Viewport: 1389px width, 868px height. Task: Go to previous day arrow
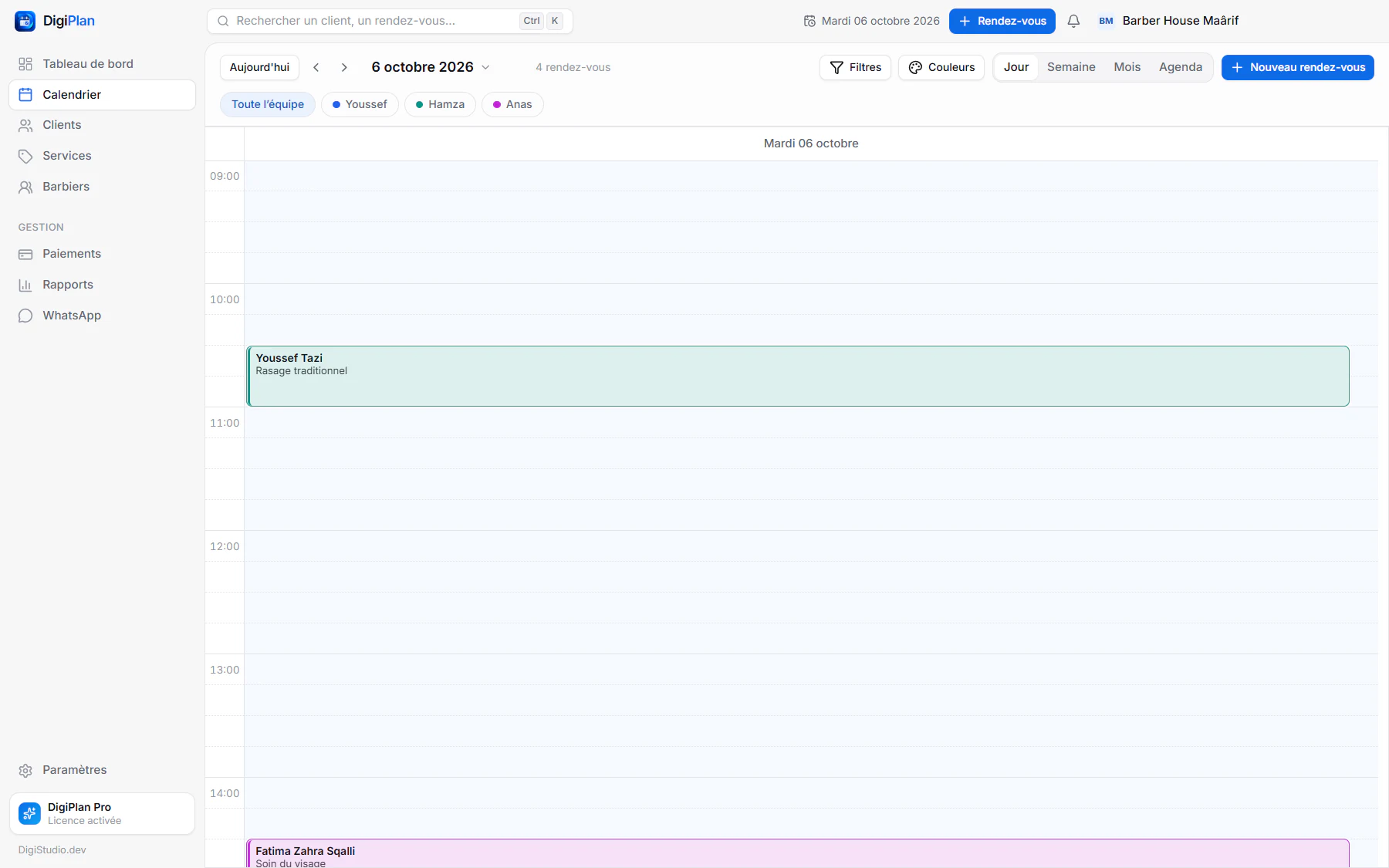pyautogui.click(x=316, y=67)
